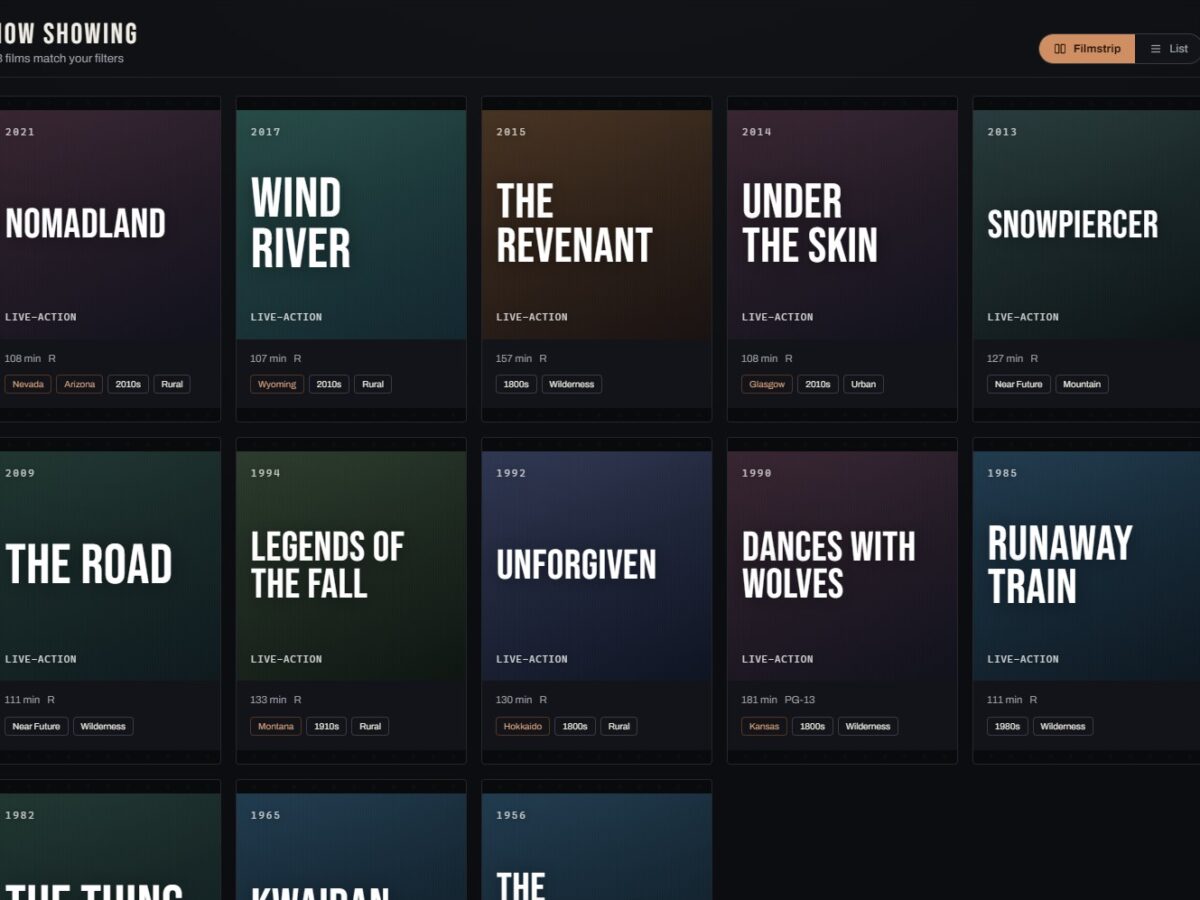The width and height of the screenshot is (1200, 900).
Task: Open the Unforgiven poster
Action: (597, 566)
